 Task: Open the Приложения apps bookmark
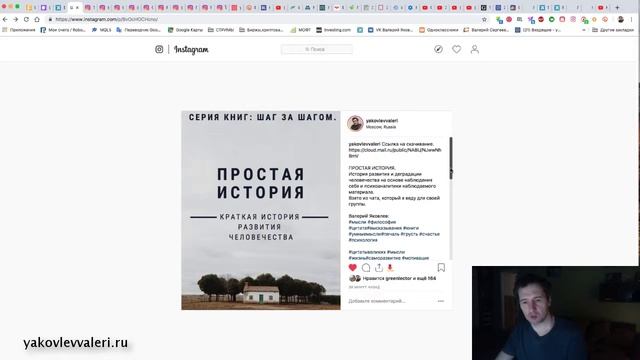(x=19, y=30)
